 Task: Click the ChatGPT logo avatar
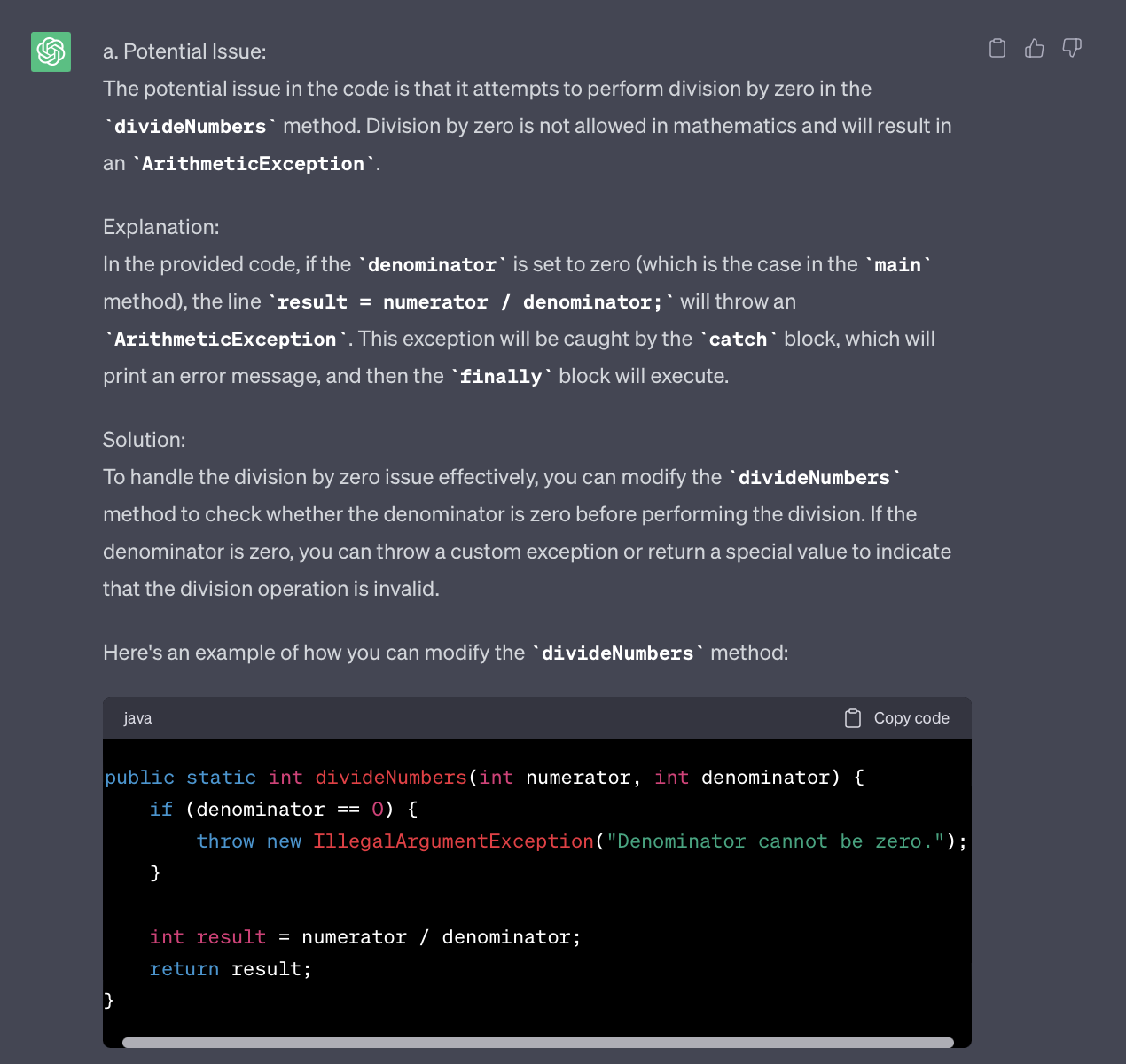[x=51, y=51]
